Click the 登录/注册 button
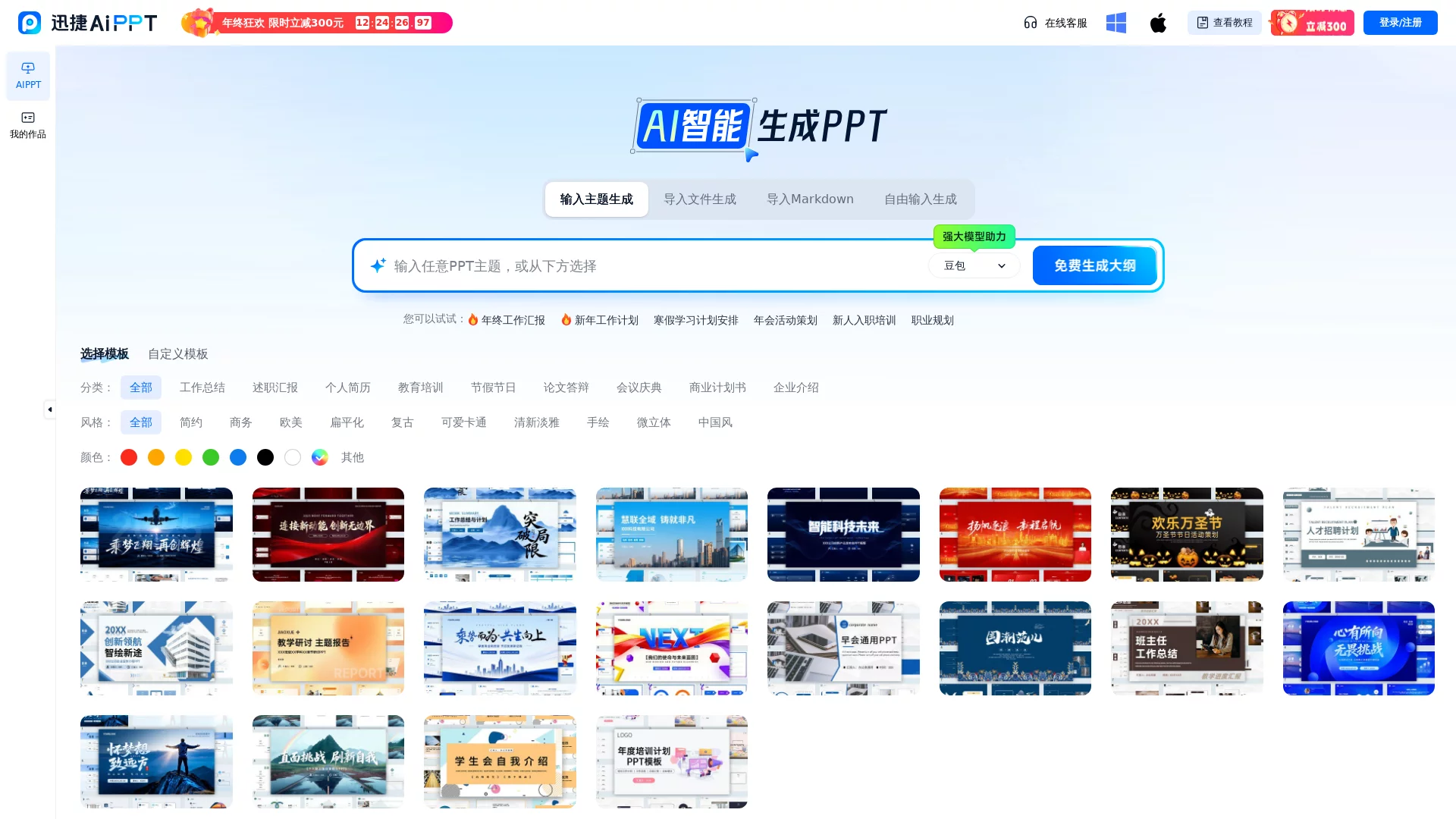This screenshot has height=819, width=1456. 1400,22
